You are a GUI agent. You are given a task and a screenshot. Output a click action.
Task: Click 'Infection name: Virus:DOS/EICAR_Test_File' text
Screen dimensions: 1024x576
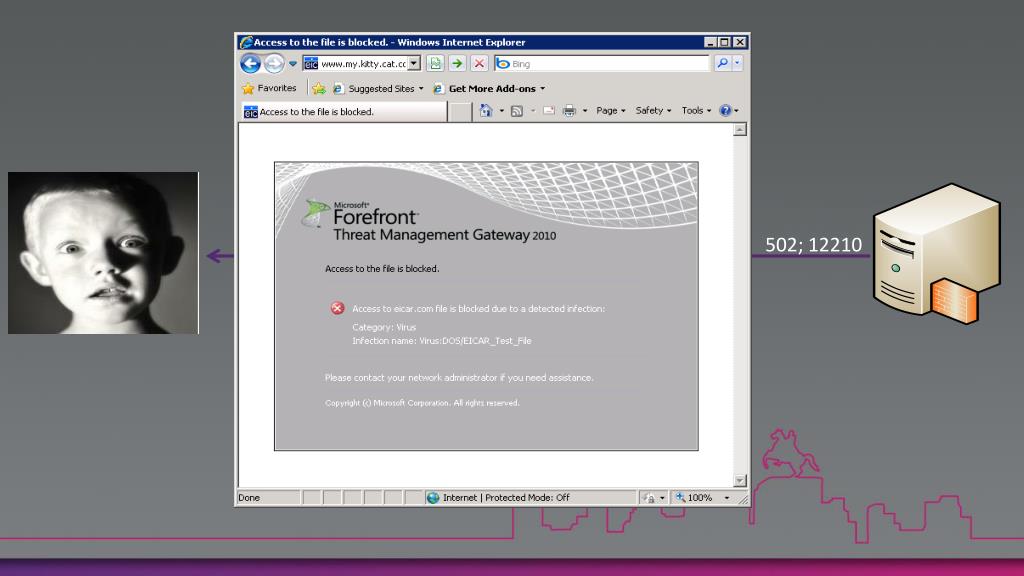click(441, 341)
